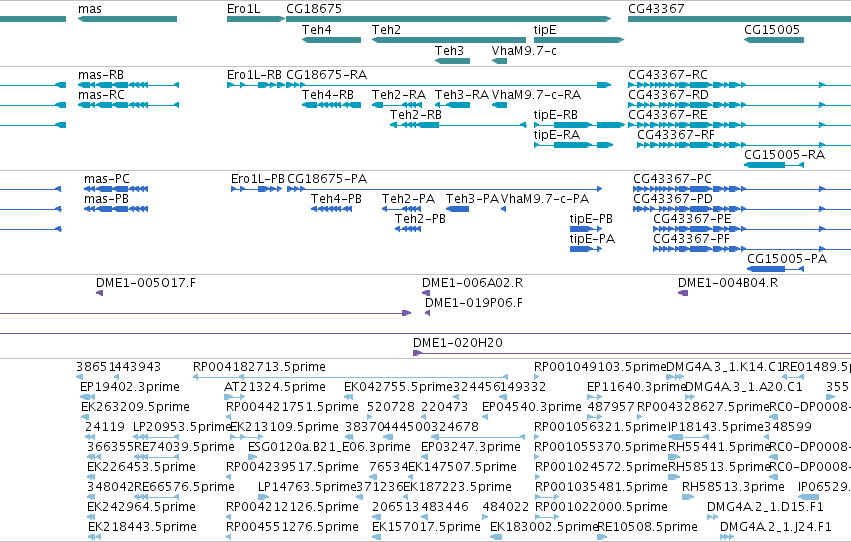Image resolution: width=851 pixels, height=542 pixels.
Task: Select the DME1-006A02.R clone end
Action: tap(426, 293)
